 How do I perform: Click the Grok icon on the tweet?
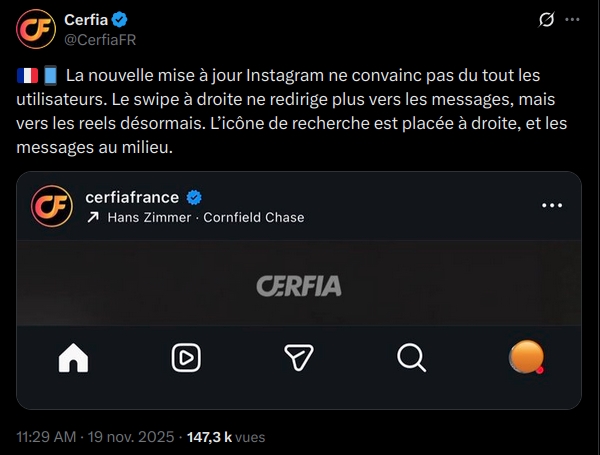pos(547,20)
